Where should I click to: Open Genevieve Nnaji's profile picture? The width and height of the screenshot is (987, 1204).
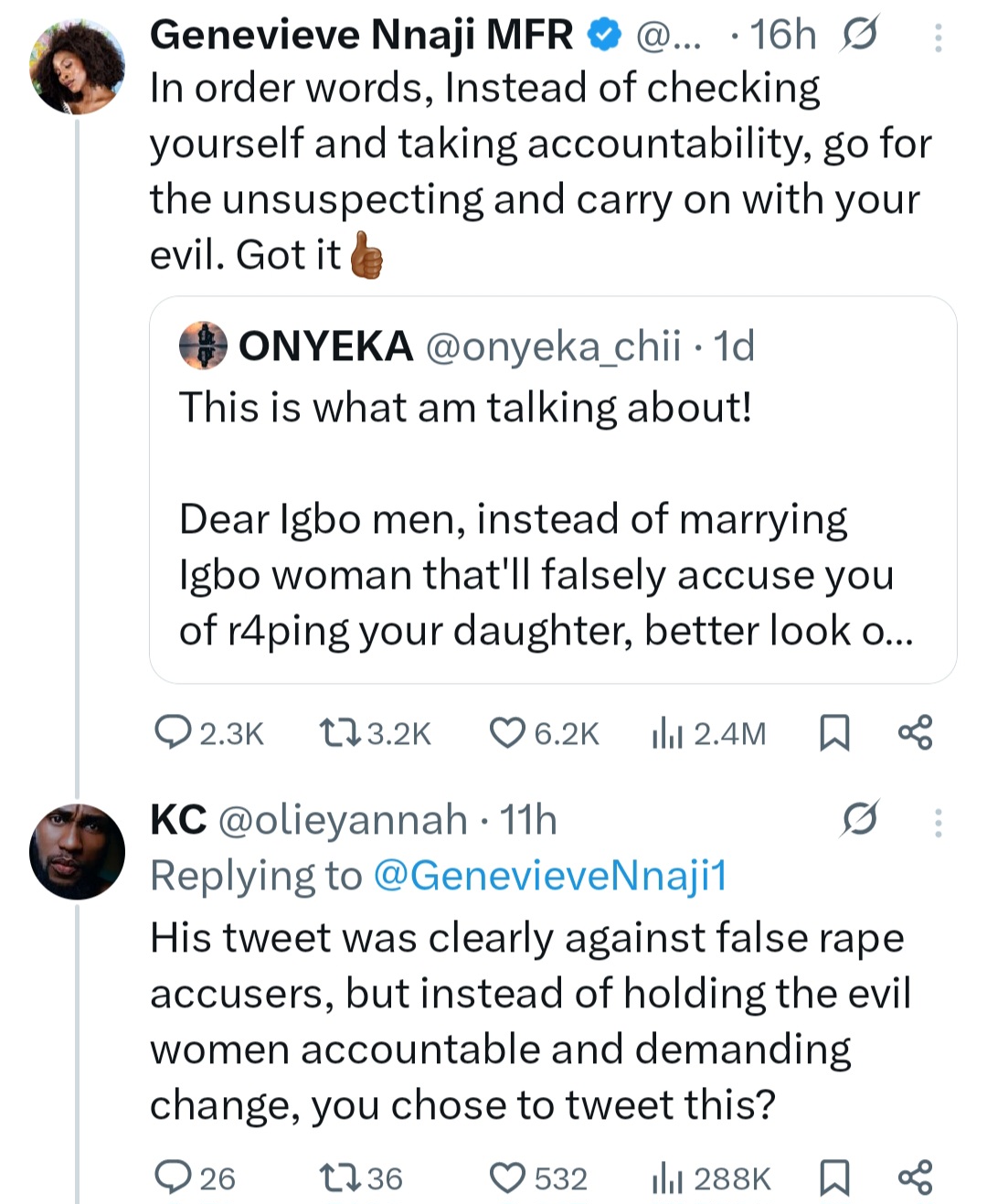click(77, 66)
